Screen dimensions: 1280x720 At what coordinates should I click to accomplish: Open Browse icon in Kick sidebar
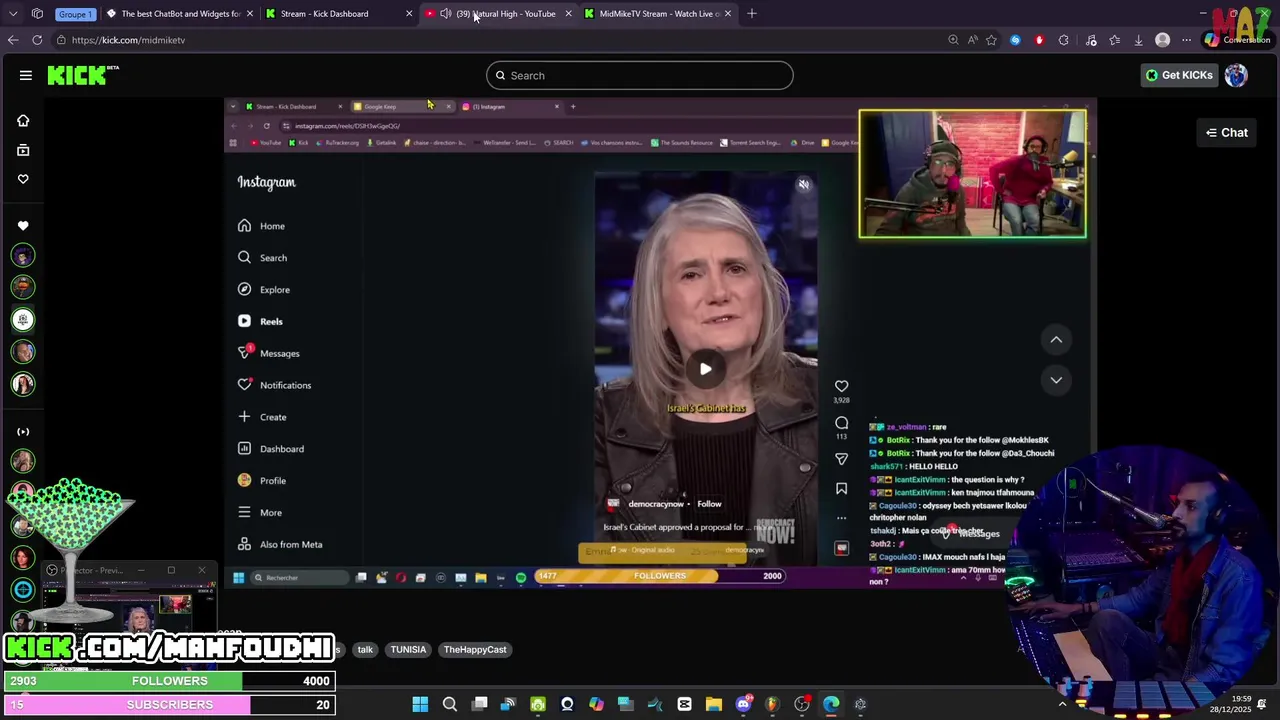click(x=23, y=150)
